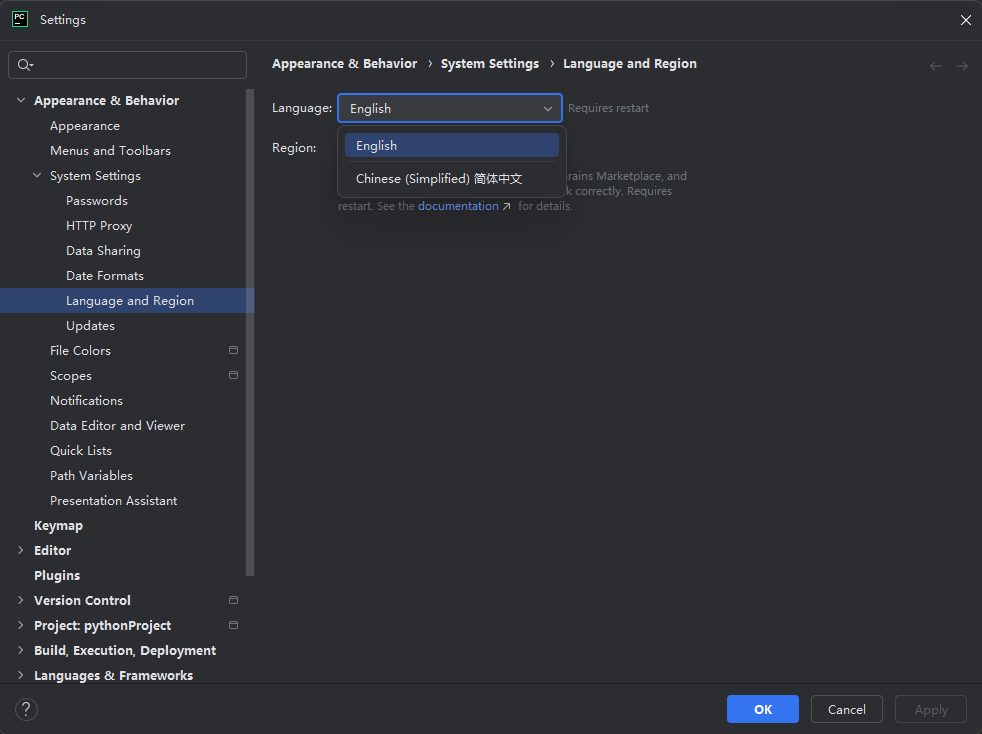Viewport: 982px width, 734px height.
Task: Open Quick Lists settings
Action: 81,451
